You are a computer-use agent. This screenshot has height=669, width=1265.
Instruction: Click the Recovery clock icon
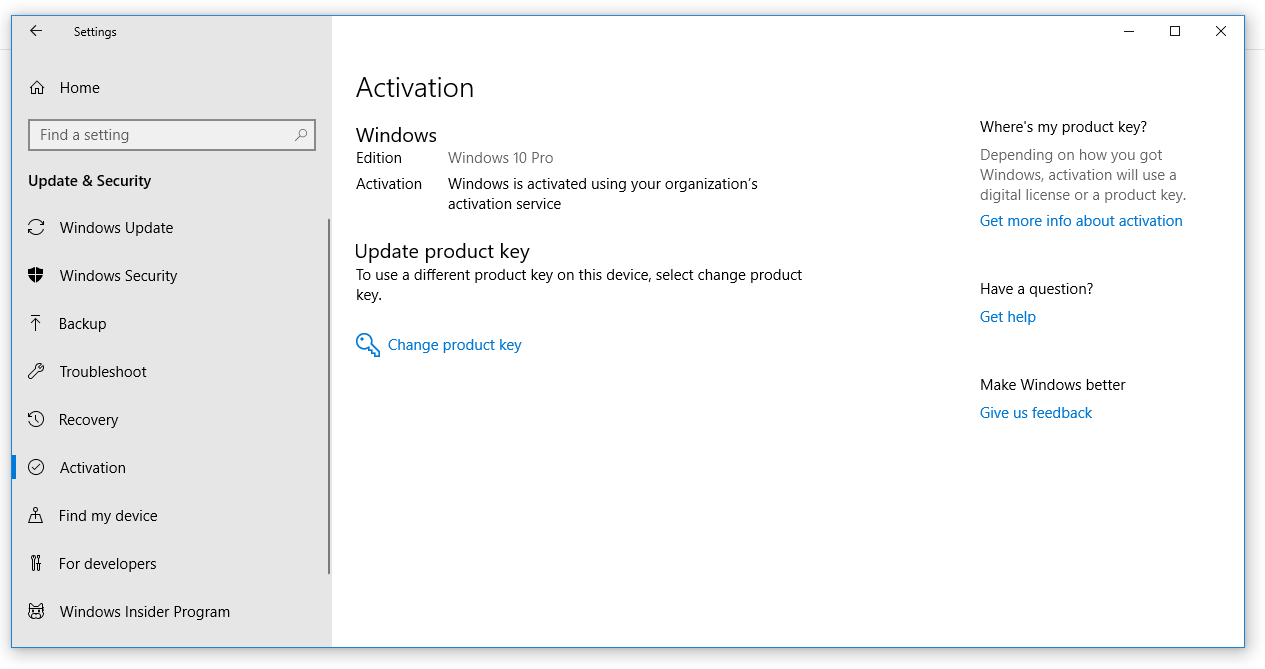36,420
